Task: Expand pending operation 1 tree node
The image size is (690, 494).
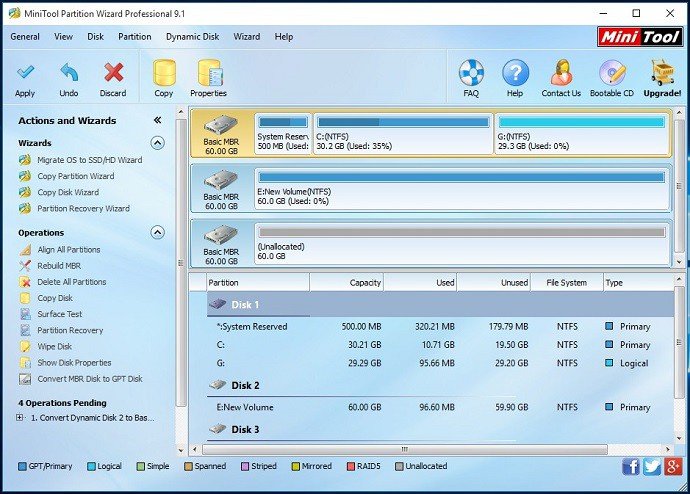Action: click(x=19, y=417)
